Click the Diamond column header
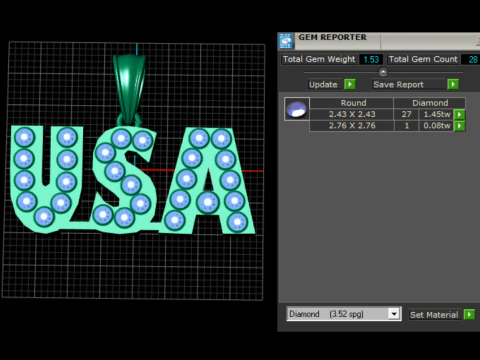The image size is (480, 360). [x=430, y=103]
